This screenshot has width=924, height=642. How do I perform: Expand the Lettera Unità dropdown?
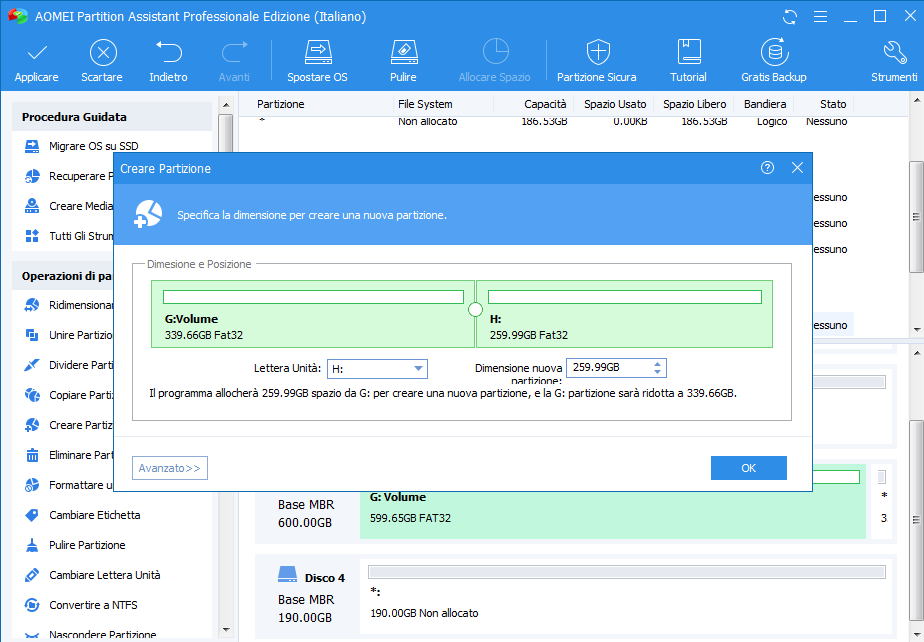click(x=417, y=369)
